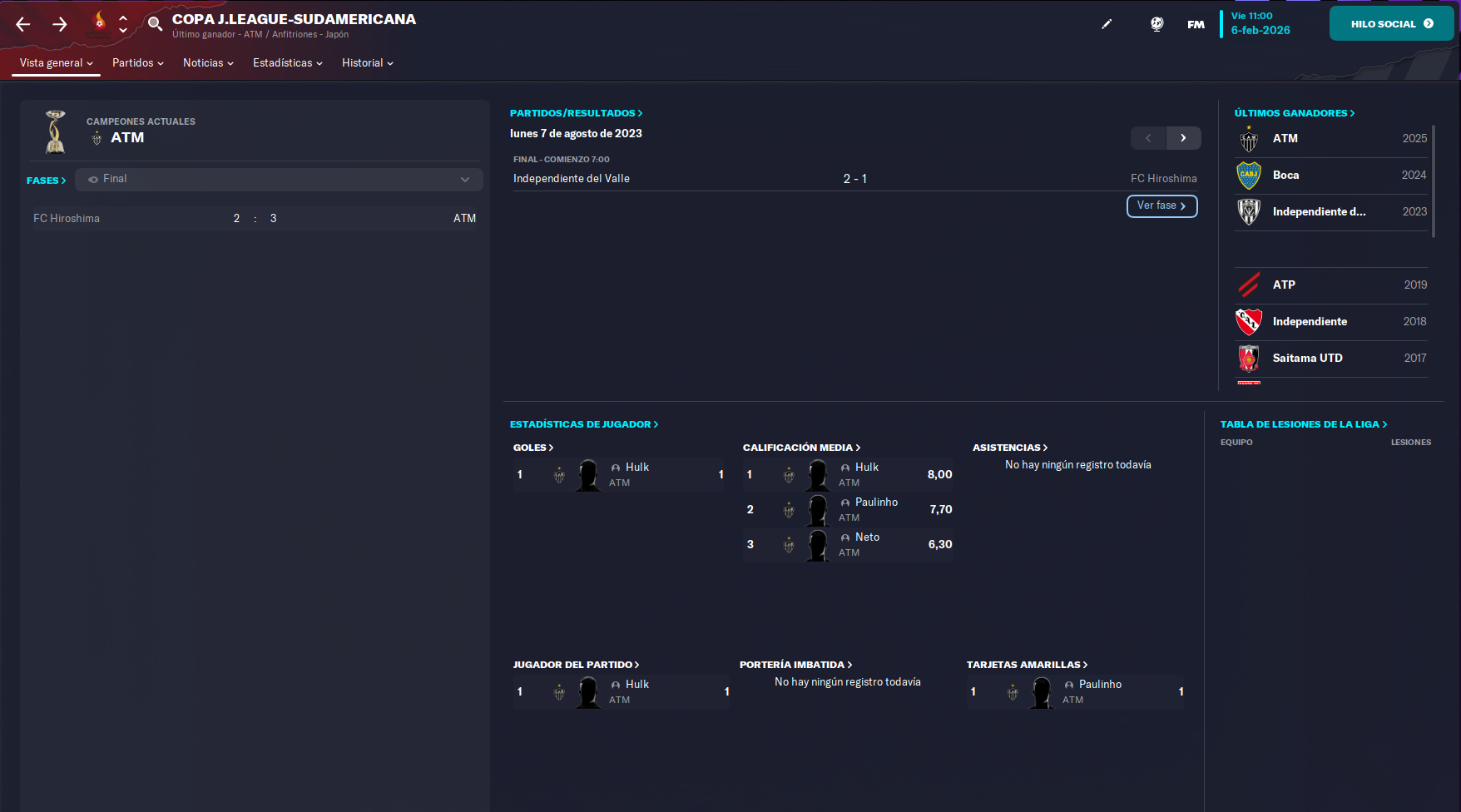
Task: Click the Independiente crest for 2018
Action: point(1249,321)
